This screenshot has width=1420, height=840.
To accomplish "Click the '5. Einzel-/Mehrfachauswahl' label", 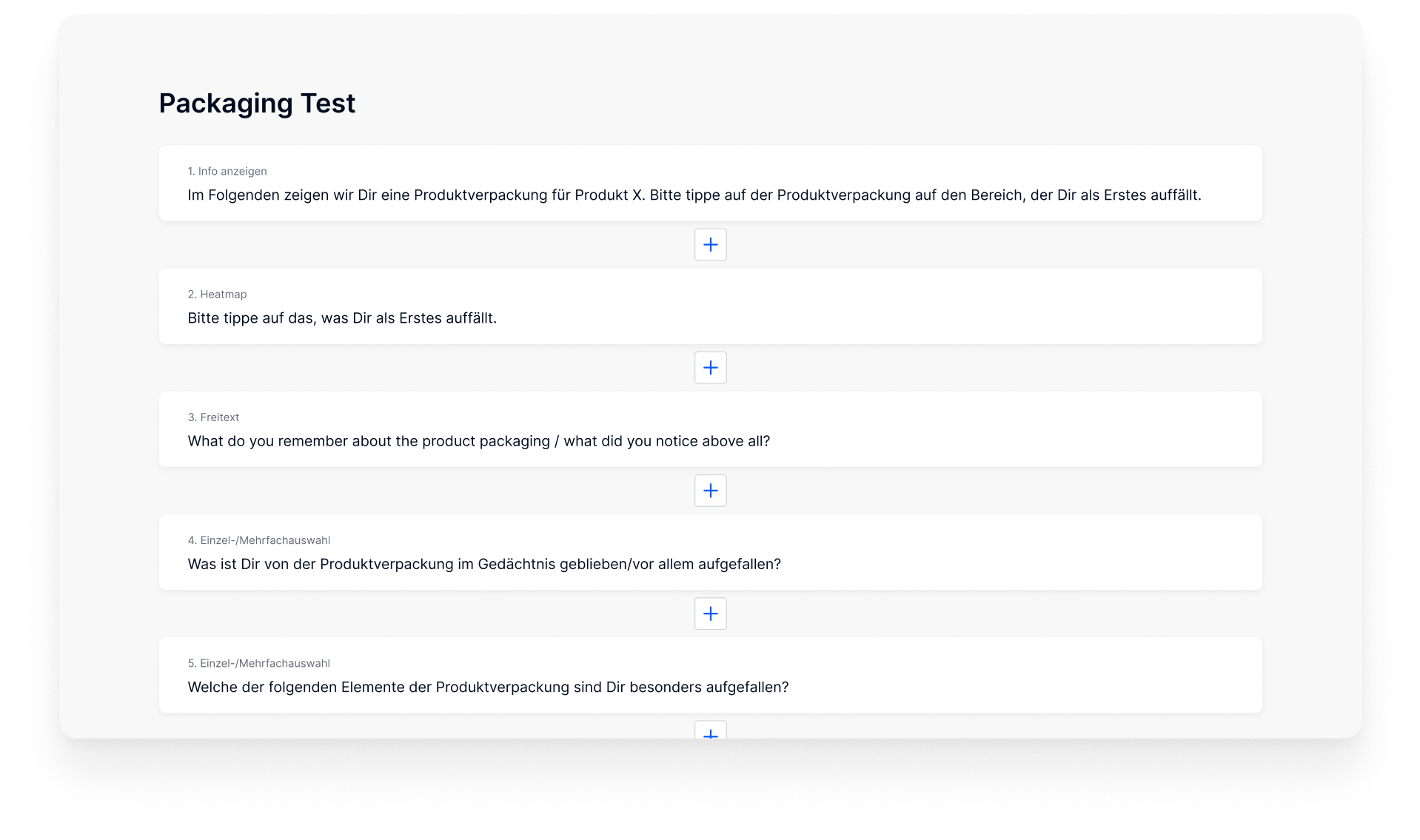I will tap(258, 663).
